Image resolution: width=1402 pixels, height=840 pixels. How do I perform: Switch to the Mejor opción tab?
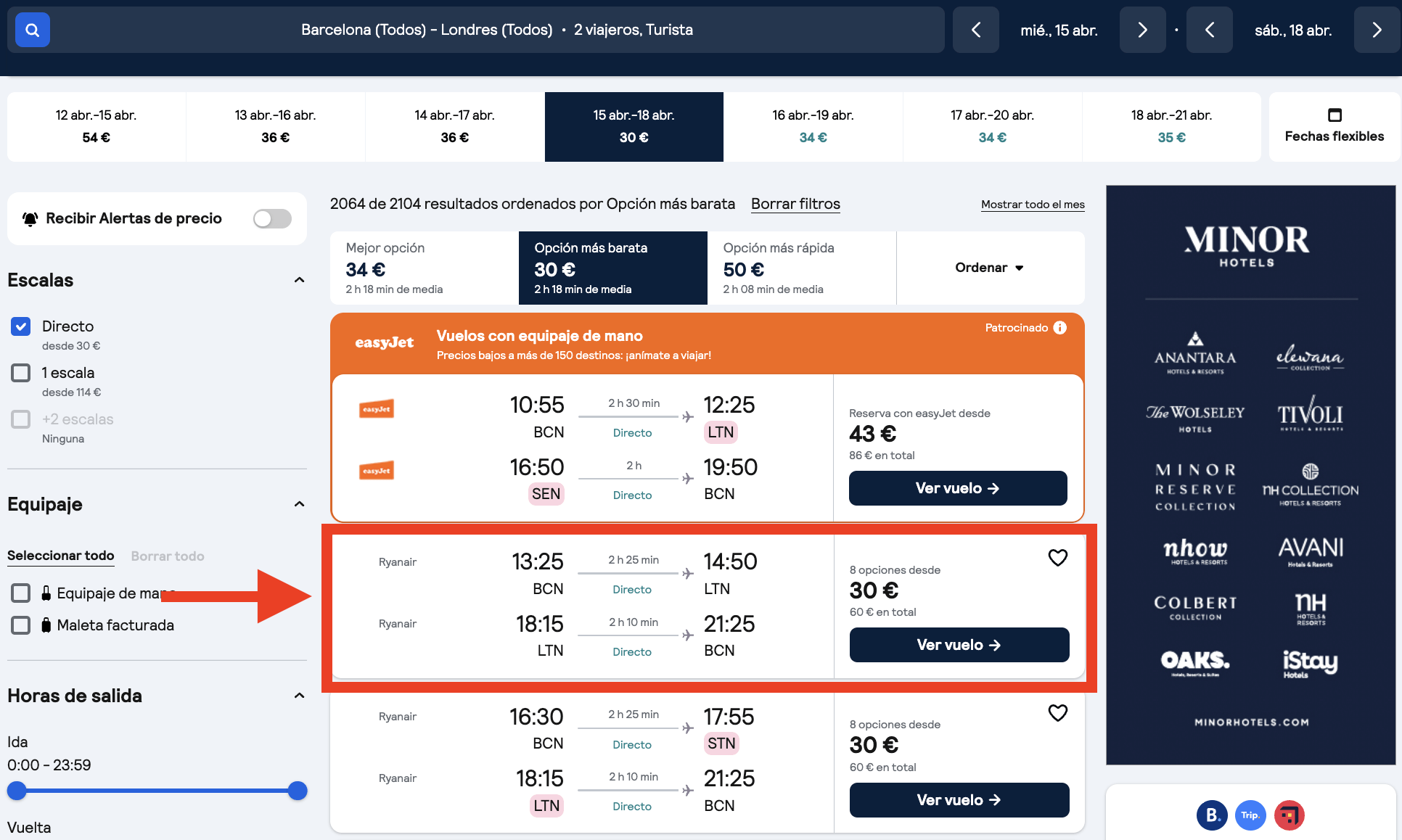tap(424, 268)
